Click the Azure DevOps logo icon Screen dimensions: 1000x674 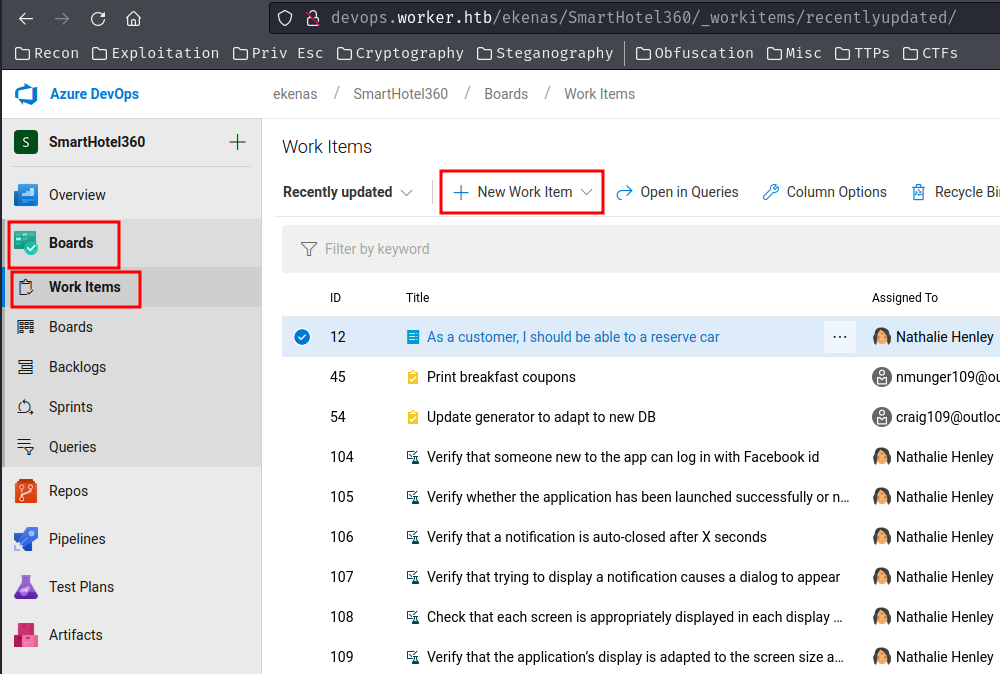[x=26, y=94]
